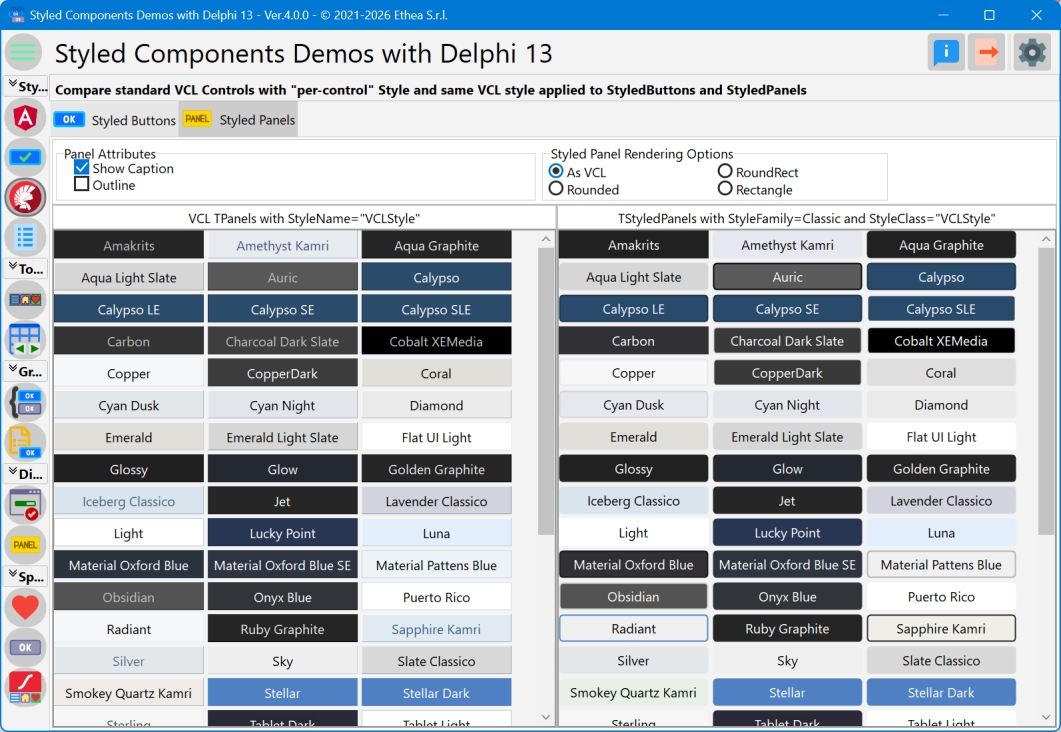Click the VCL TPanels scrollbar thumb
Screen dimensions: 1061x732
tap(546, 391)
